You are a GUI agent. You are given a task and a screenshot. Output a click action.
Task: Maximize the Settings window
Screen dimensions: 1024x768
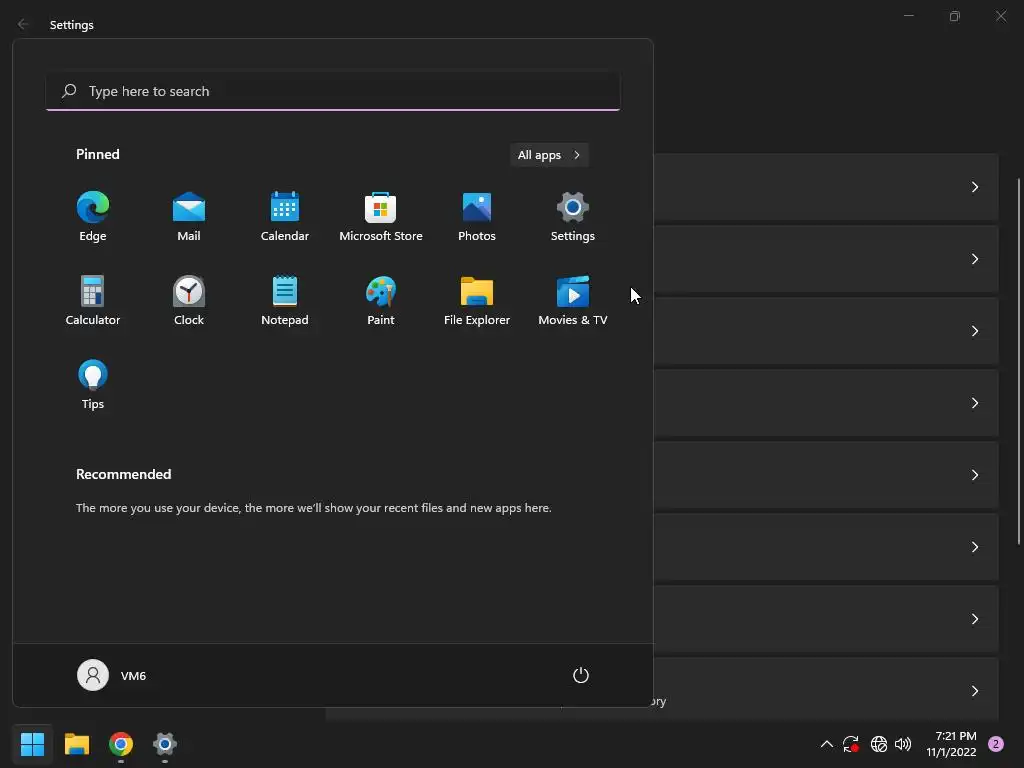[x=955, y=16]
